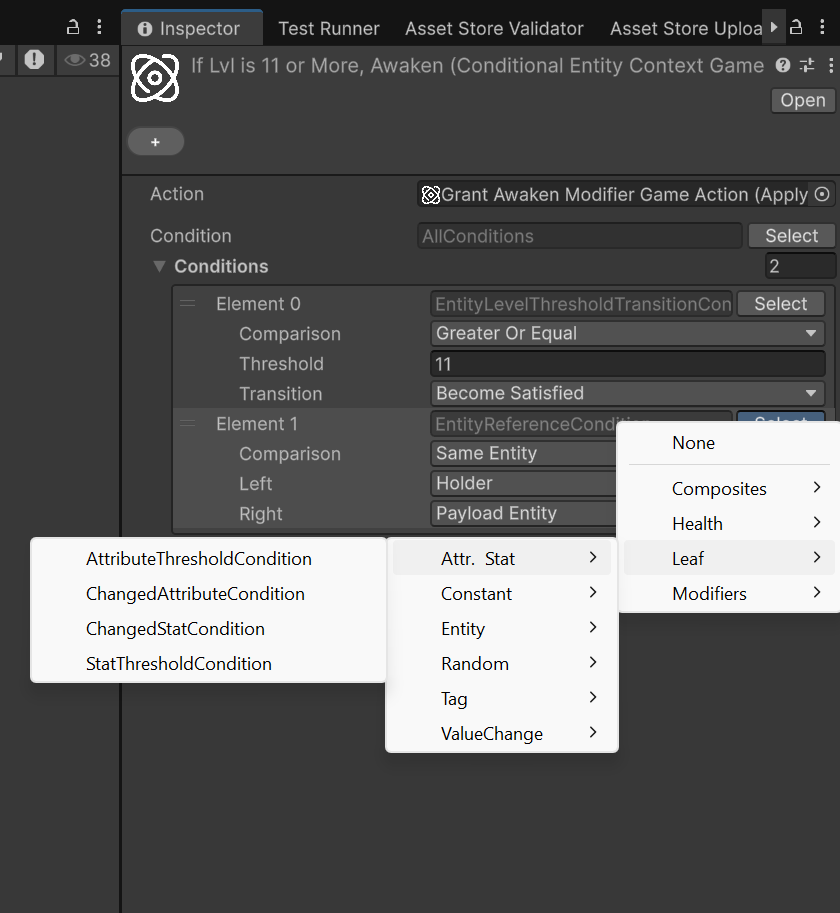840x913 pixels.
Task: Switch to the Asset Store Uploader tab
Action: (x=686, y=28)
